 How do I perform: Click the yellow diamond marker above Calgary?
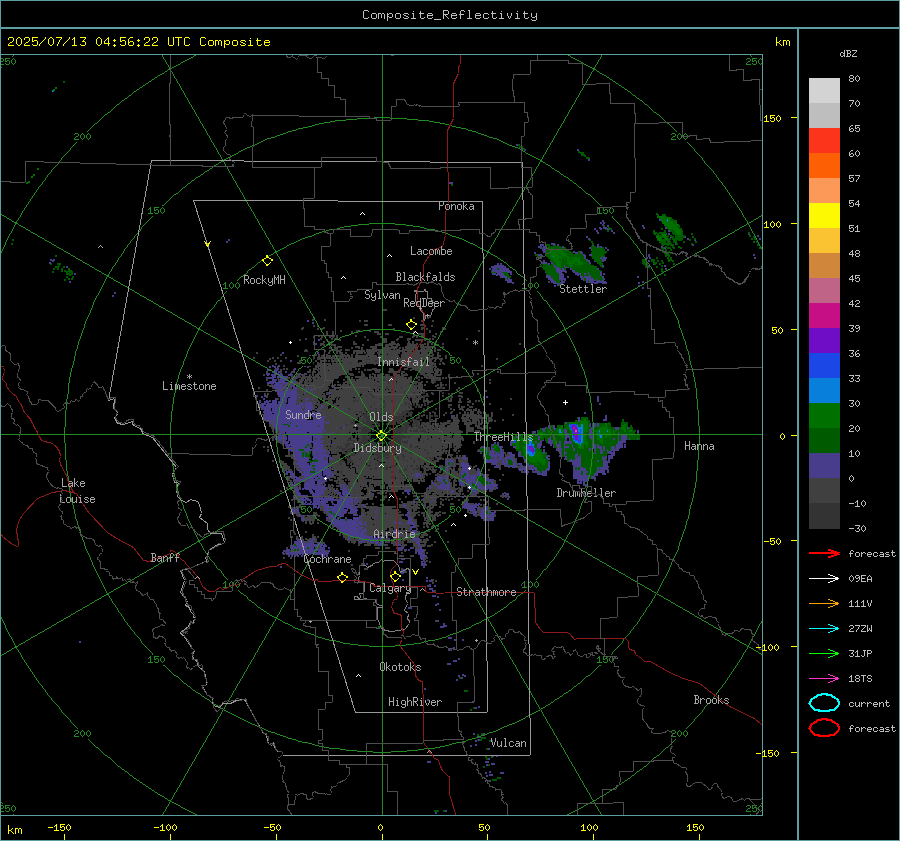[395, 576]
